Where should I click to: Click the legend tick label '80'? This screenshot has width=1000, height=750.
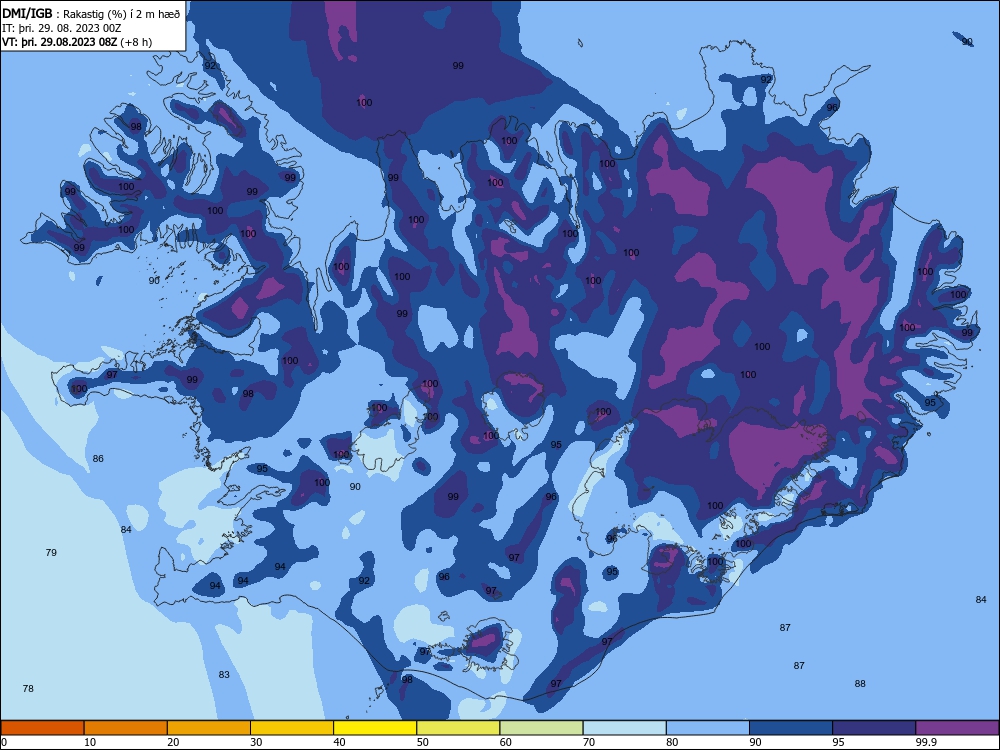[672, 742]
